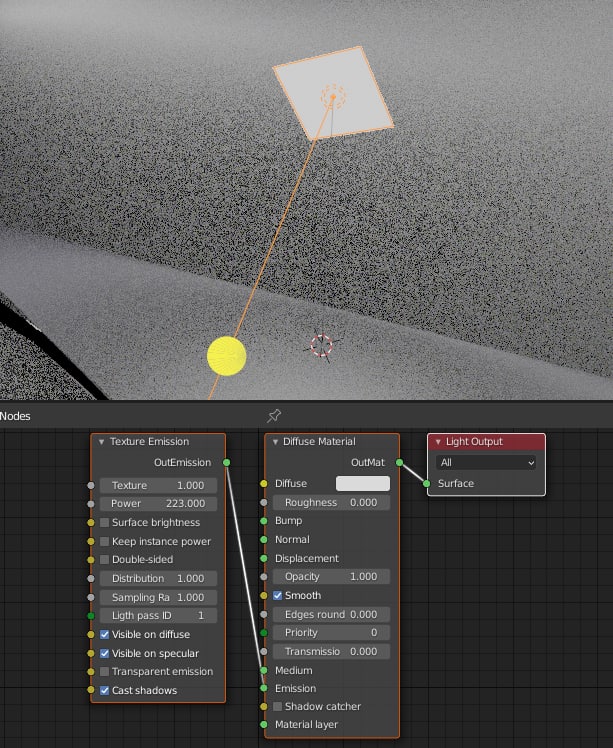The width and height of the screenshot is (613, 748).
Task: Click the Sampling Ra 1.000 field
Action: (158, 597)
